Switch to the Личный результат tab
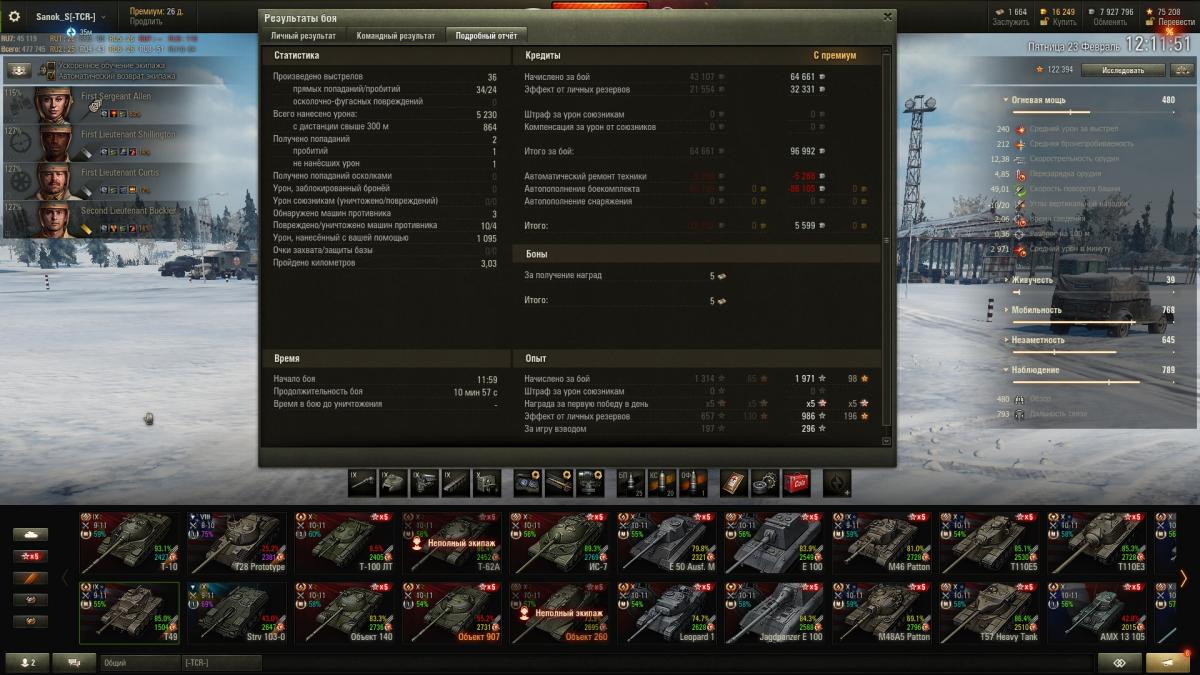 (x=303, y=35)
